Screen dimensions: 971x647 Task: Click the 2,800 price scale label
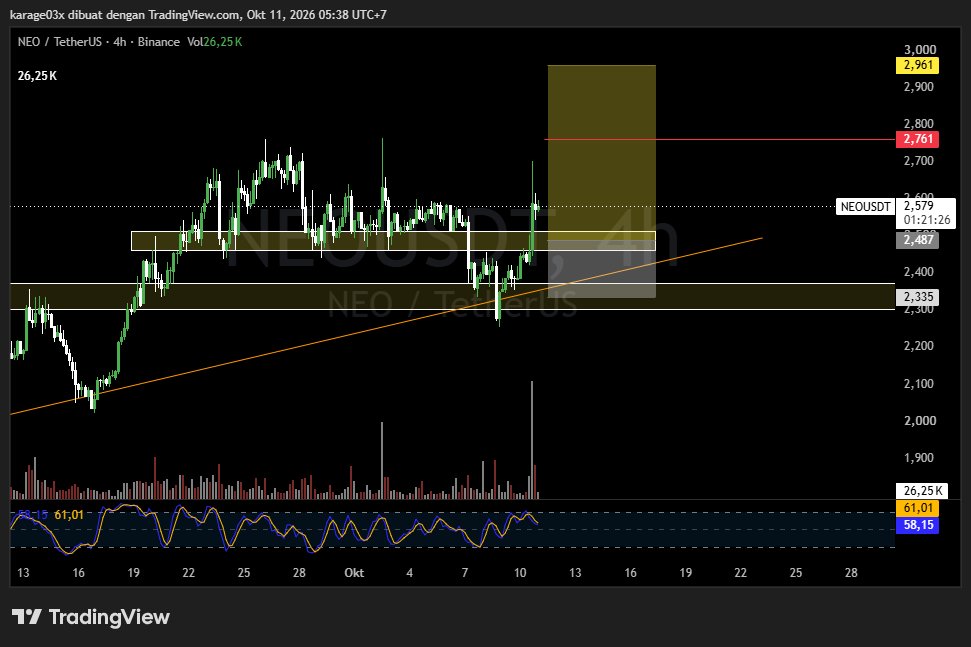click(x=918, y=124)
